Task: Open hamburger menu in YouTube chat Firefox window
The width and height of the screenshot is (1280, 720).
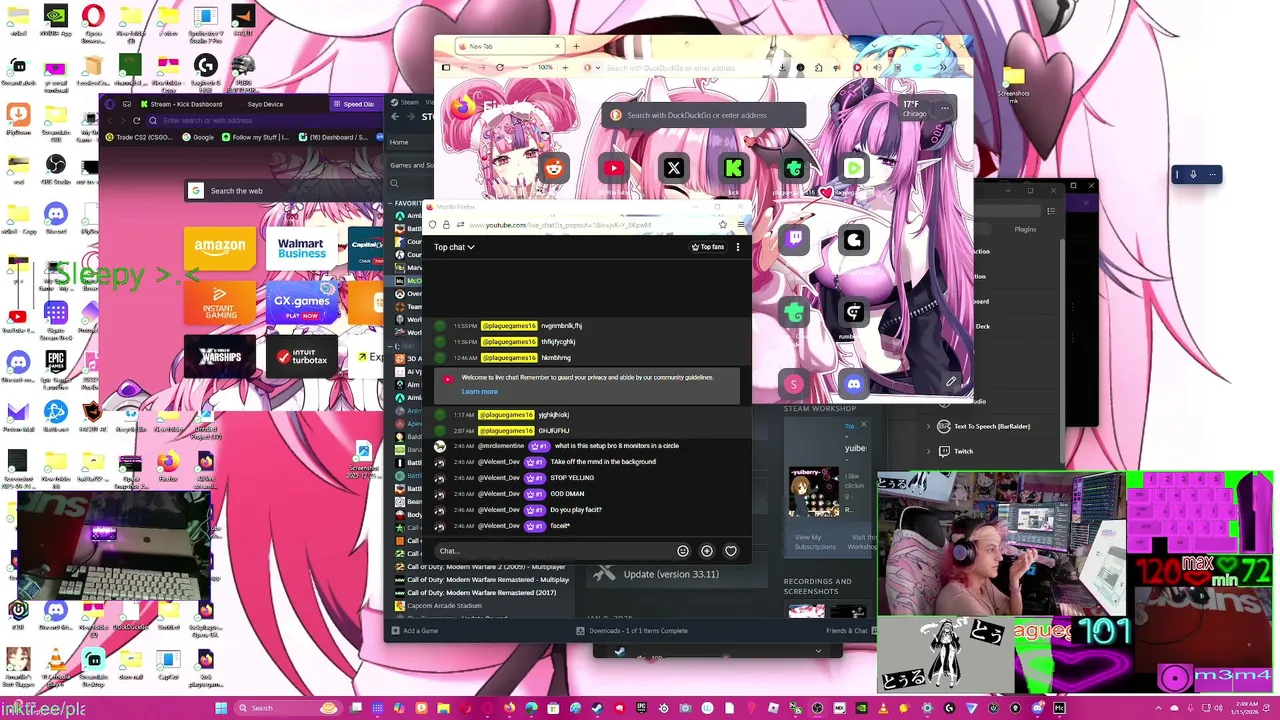Action: click(741, 225)
